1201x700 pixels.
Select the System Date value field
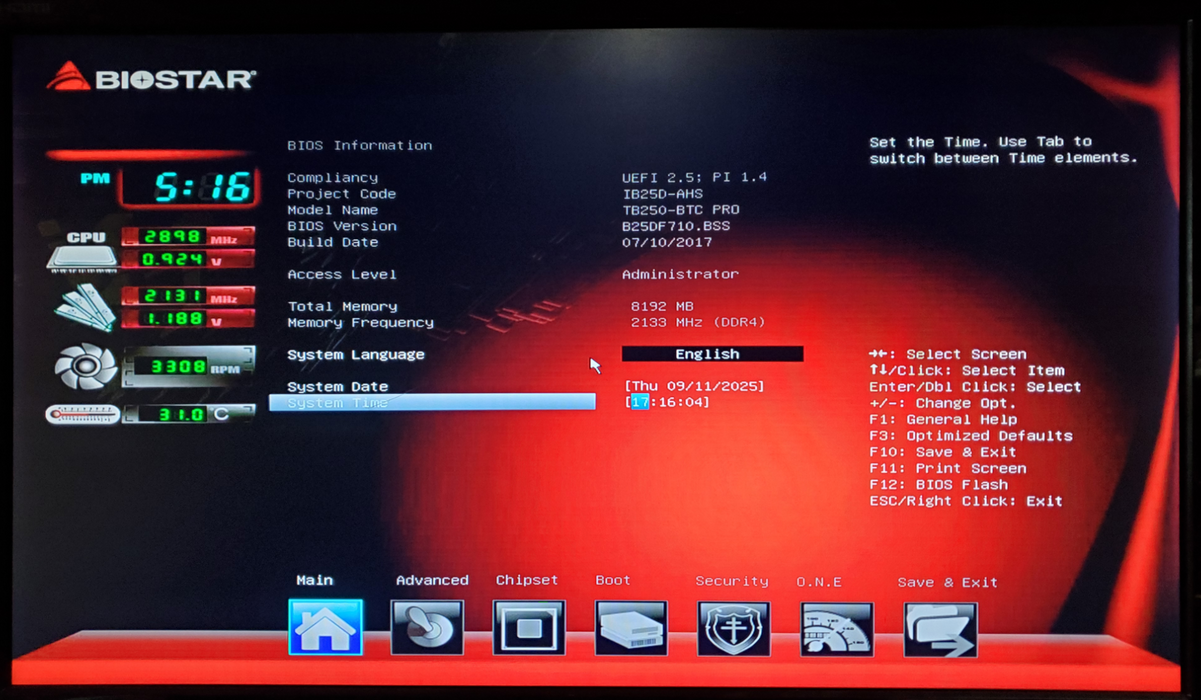pos(694,386)
